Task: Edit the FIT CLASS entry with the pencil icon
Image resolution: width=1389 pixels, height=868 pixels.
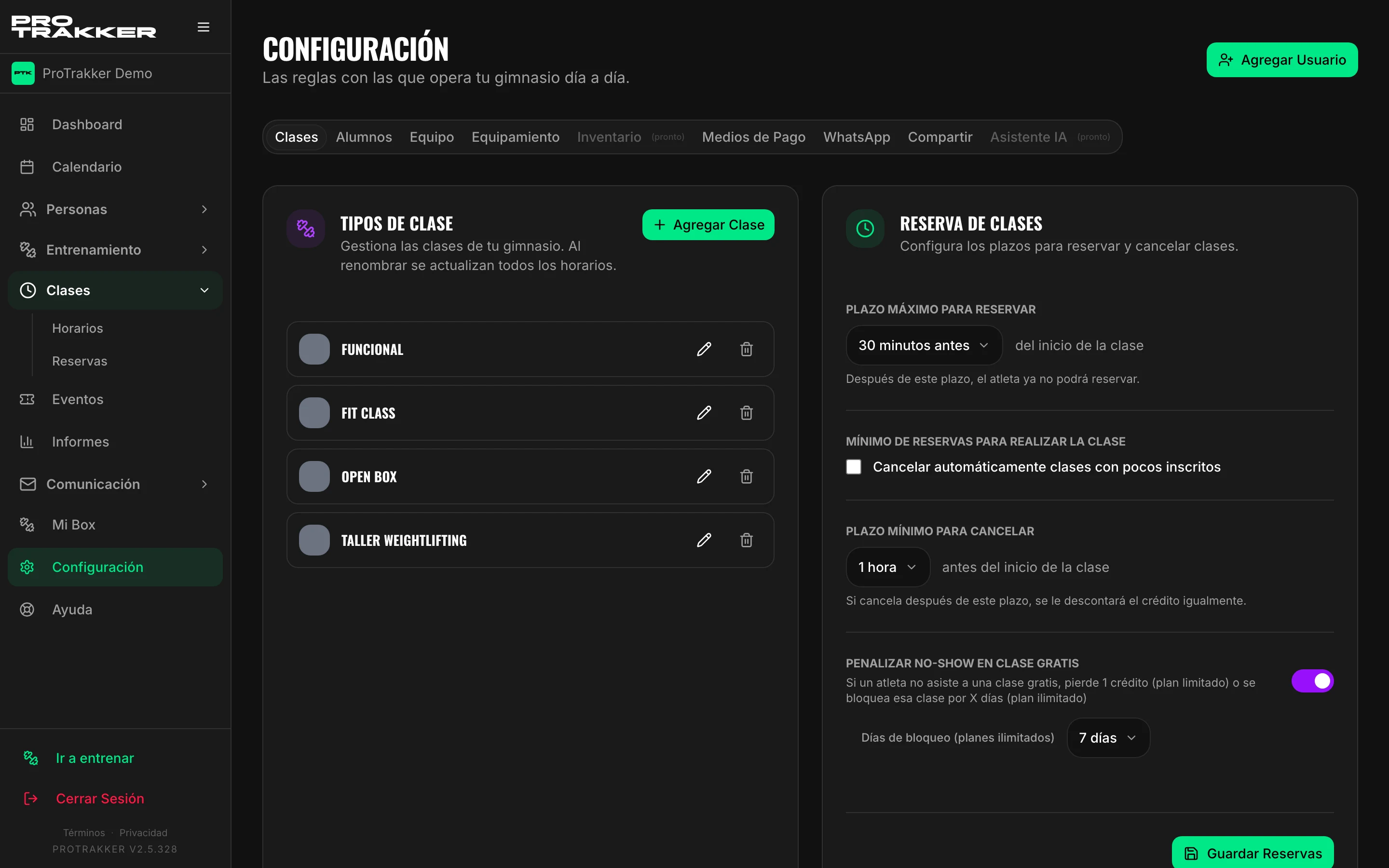Action: coord(704,413)
